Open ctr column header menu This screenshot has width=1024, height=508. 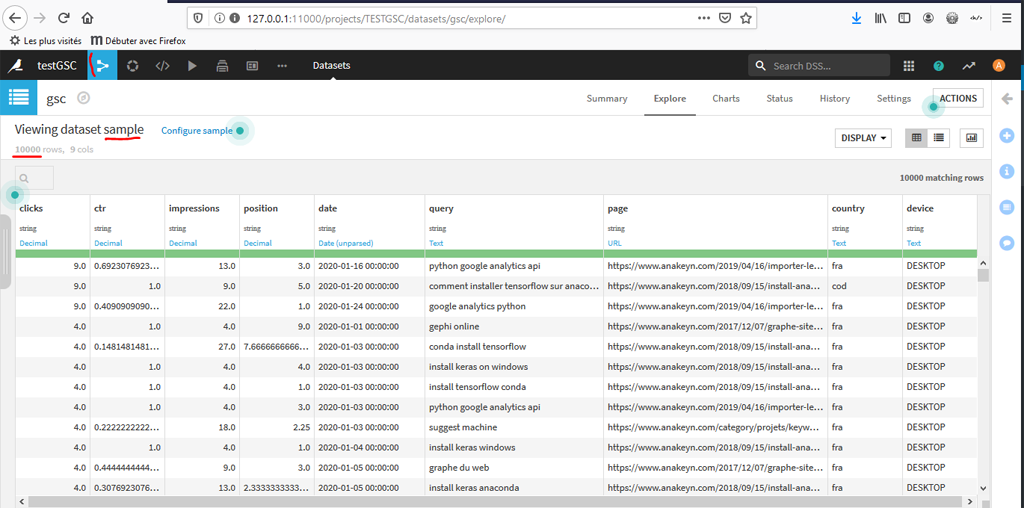pyautogui.click(x=100, y=208)
